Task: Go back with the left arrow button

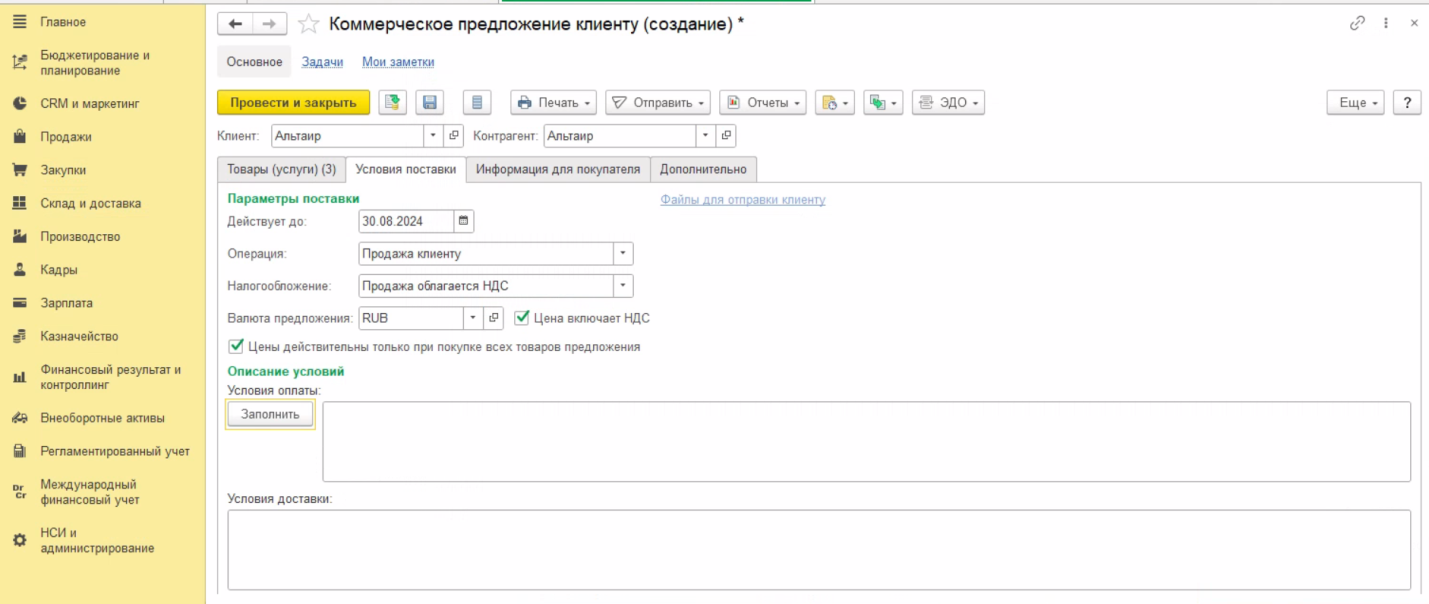Action: click(235, 24)
